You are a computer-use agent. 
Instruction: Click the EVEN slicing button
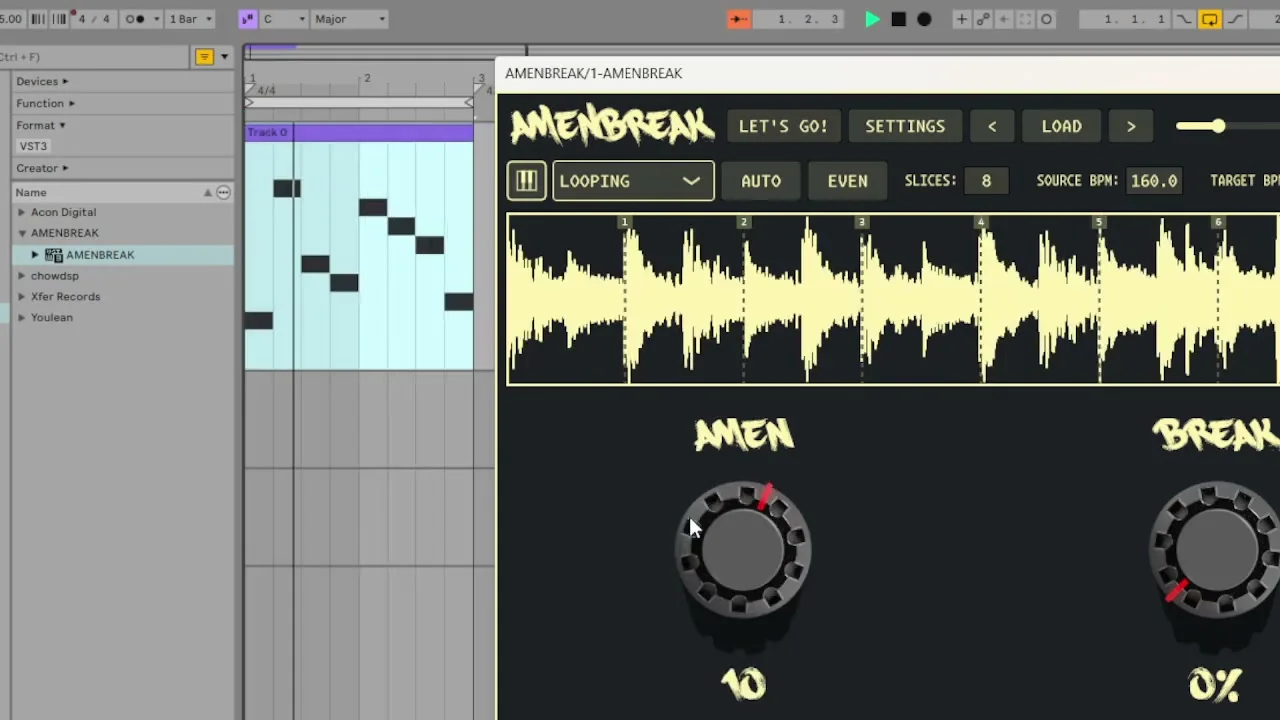point(847,181)
